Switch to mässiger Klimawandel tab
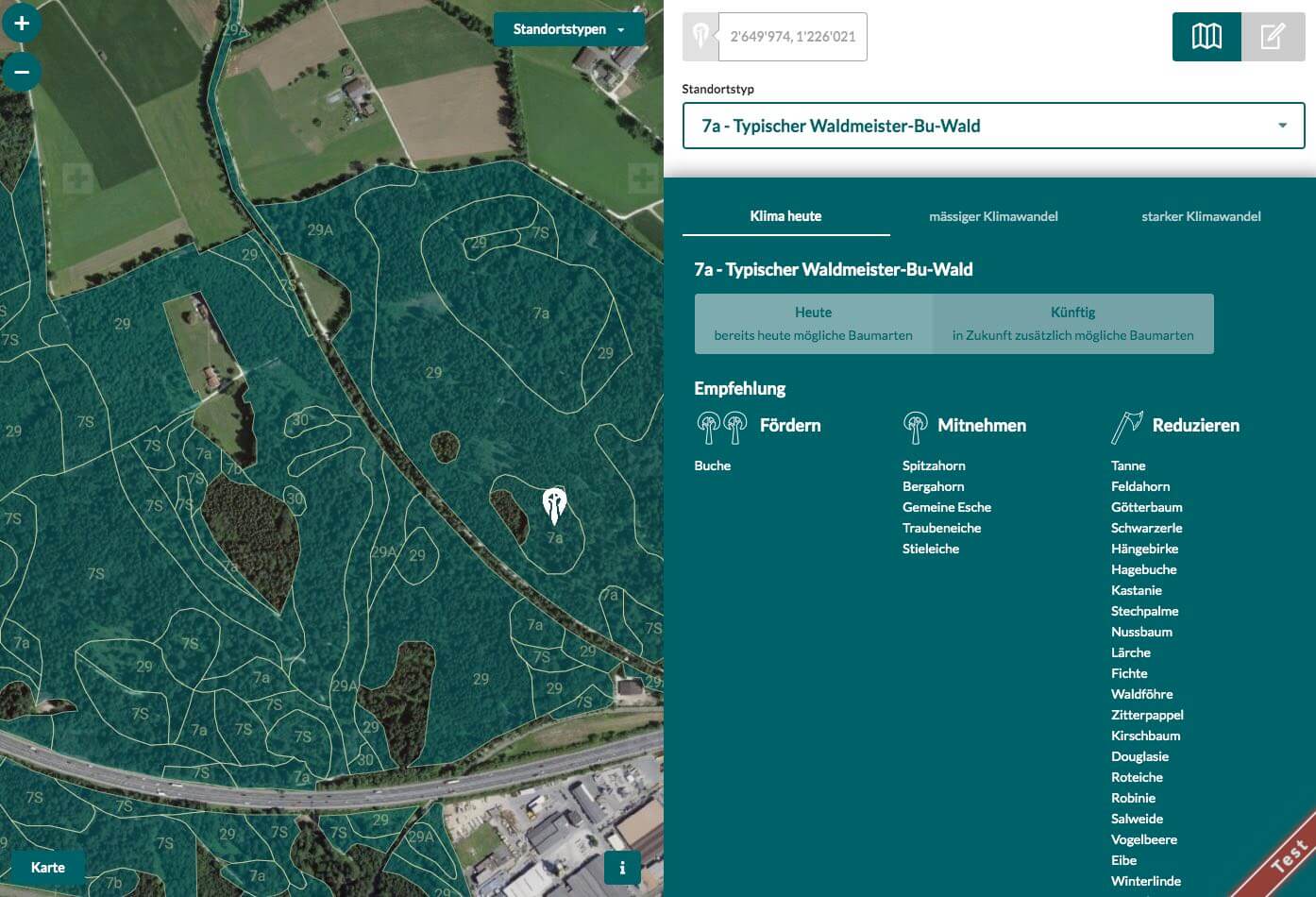Viewport: 1316px width, 897px height. pyautogui.click(x=993, y=216)
